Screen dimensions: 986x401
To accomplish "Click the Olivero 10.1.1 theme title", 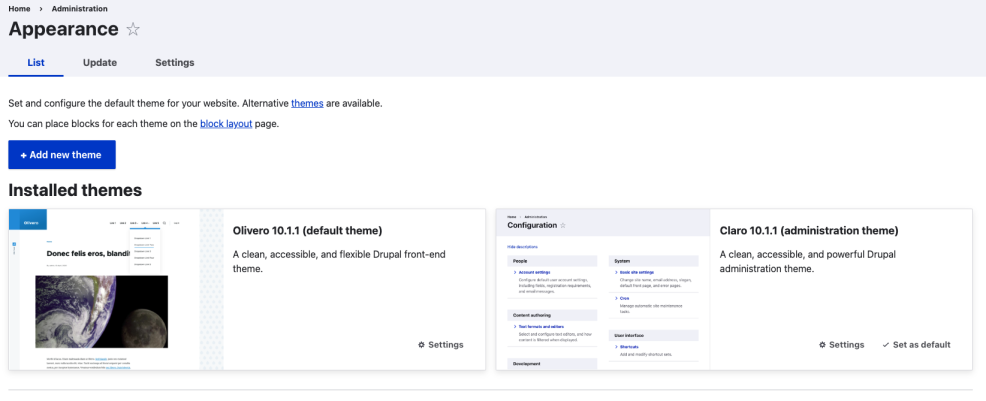I will [307, 231].
